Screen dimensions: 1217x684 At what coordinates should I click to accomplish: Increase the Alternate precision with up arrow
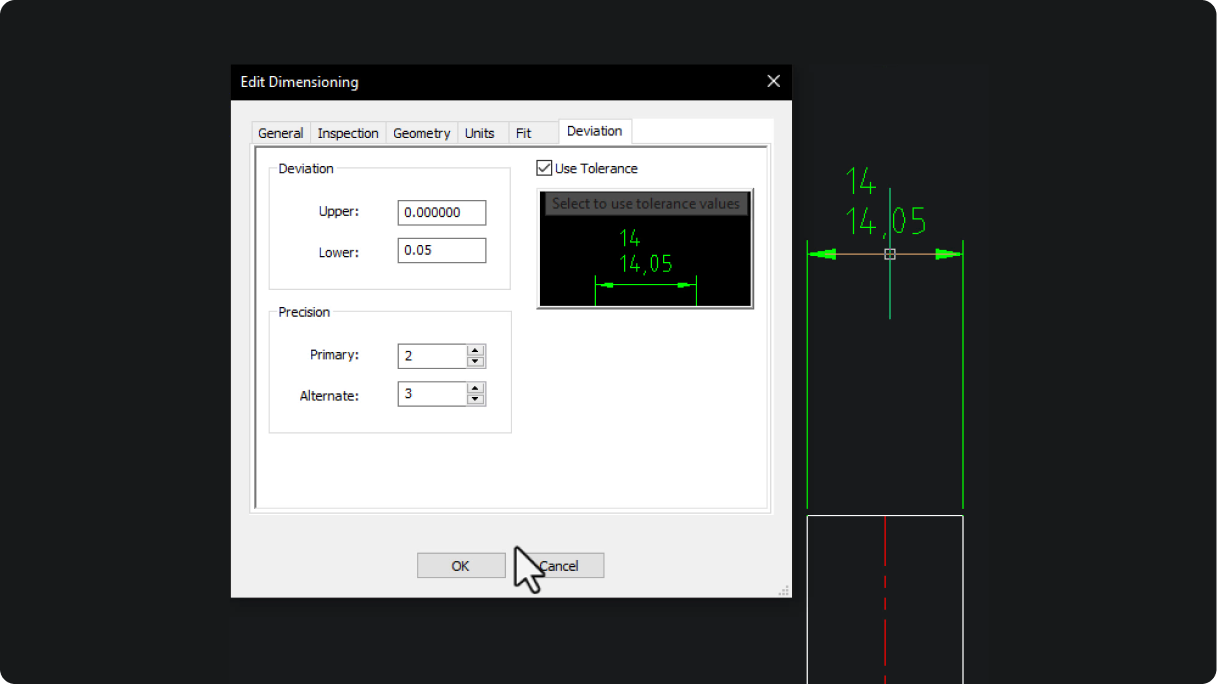[476, 388]
